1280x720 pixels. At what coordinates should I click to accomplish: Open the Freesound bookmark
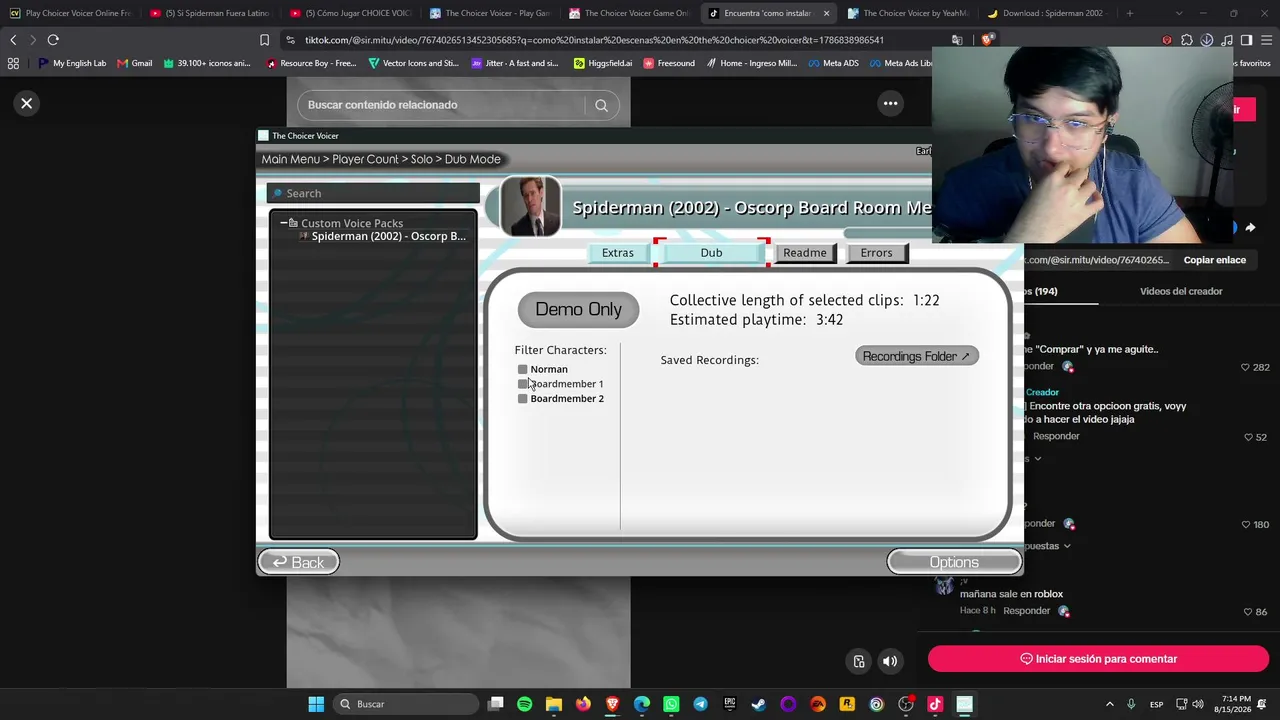pos(669,63)
